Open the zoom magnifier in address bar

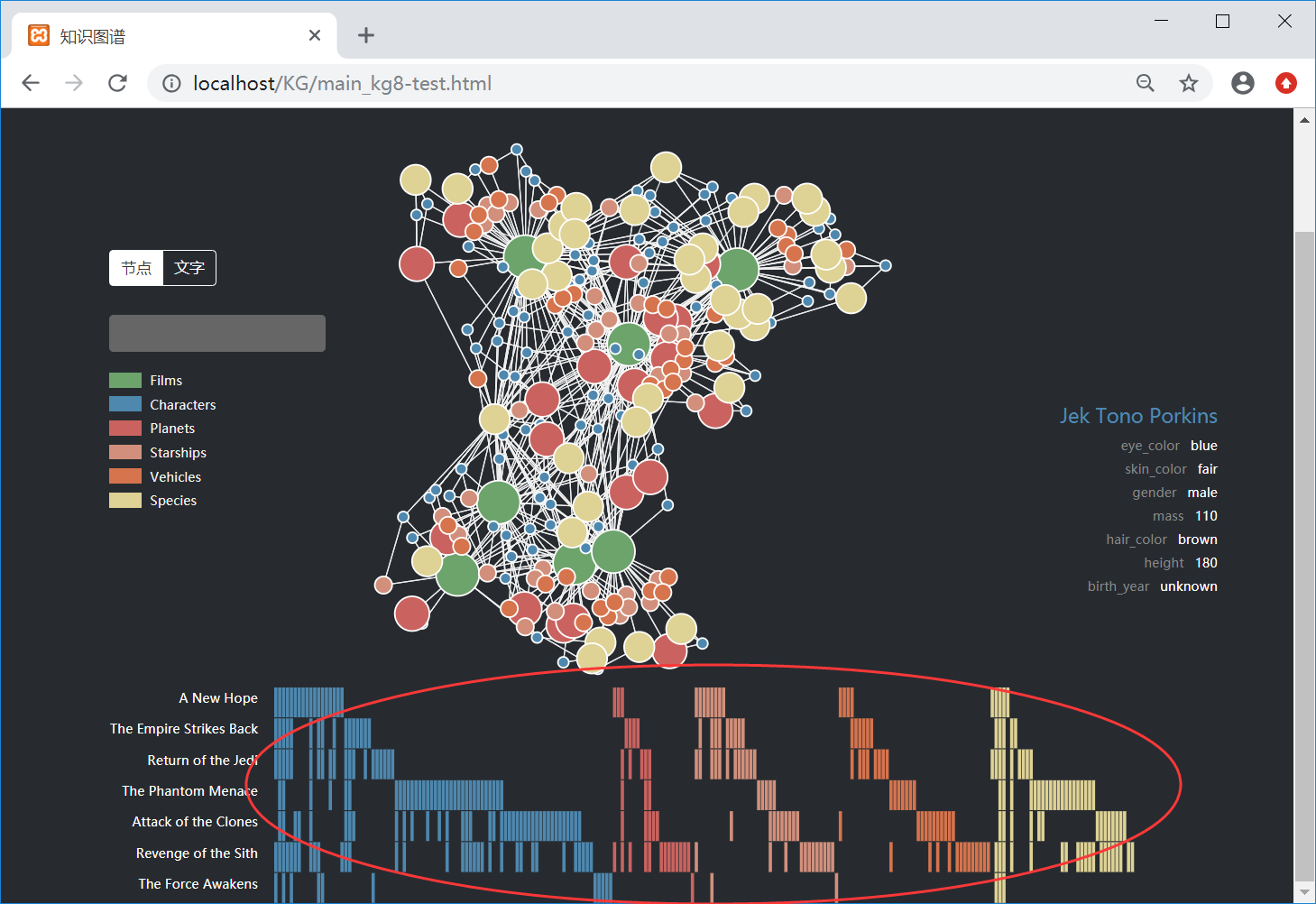click(x=1146, y=83)
